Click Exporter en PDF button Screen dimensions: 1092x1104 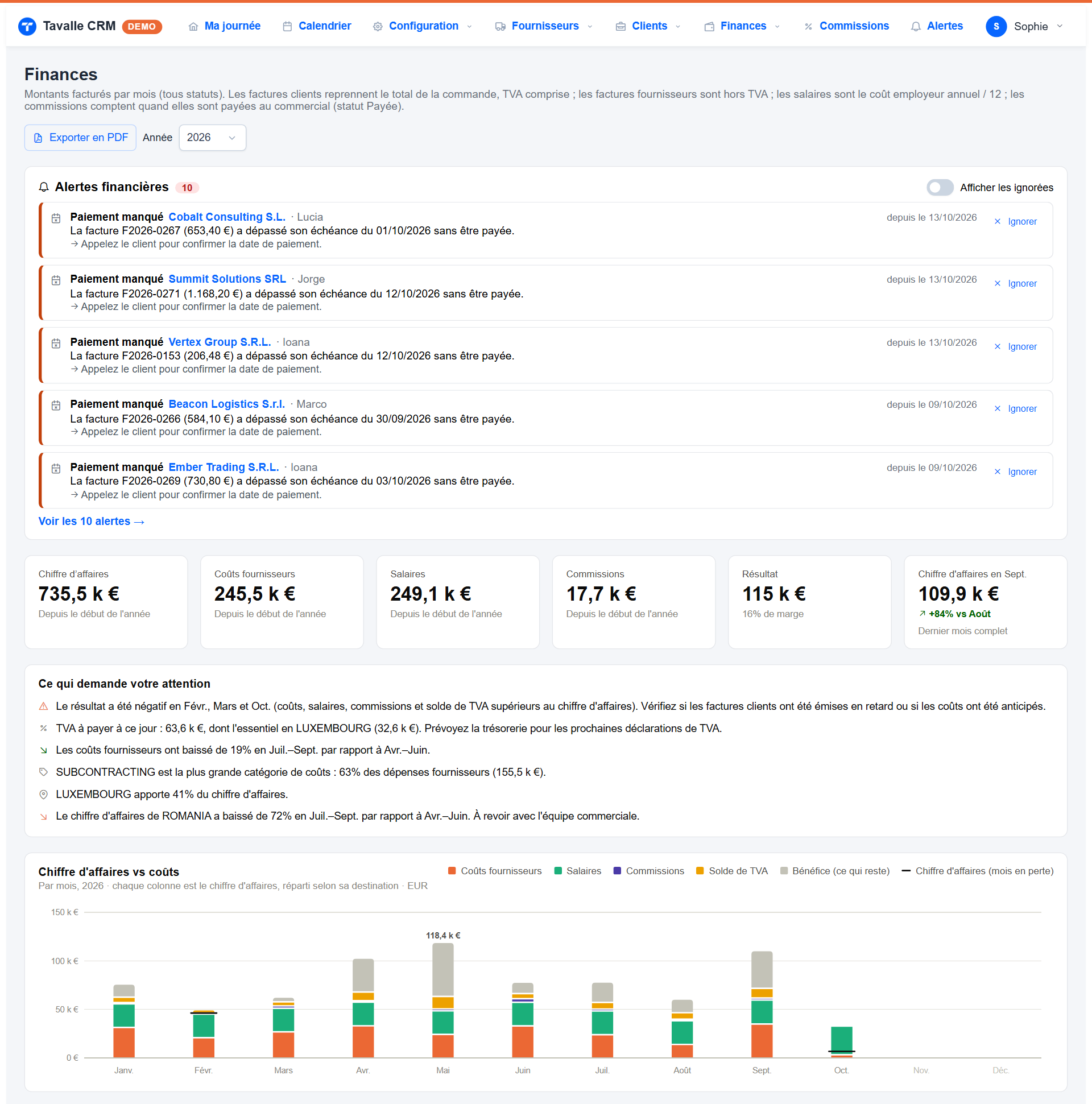point(80,138)
